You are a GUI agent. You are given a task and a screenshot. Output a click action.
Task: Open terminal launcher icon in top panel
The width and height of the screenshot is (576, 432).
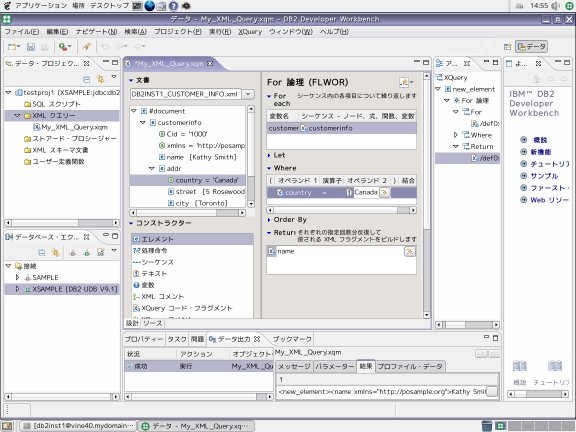click(x=137, y=6)
